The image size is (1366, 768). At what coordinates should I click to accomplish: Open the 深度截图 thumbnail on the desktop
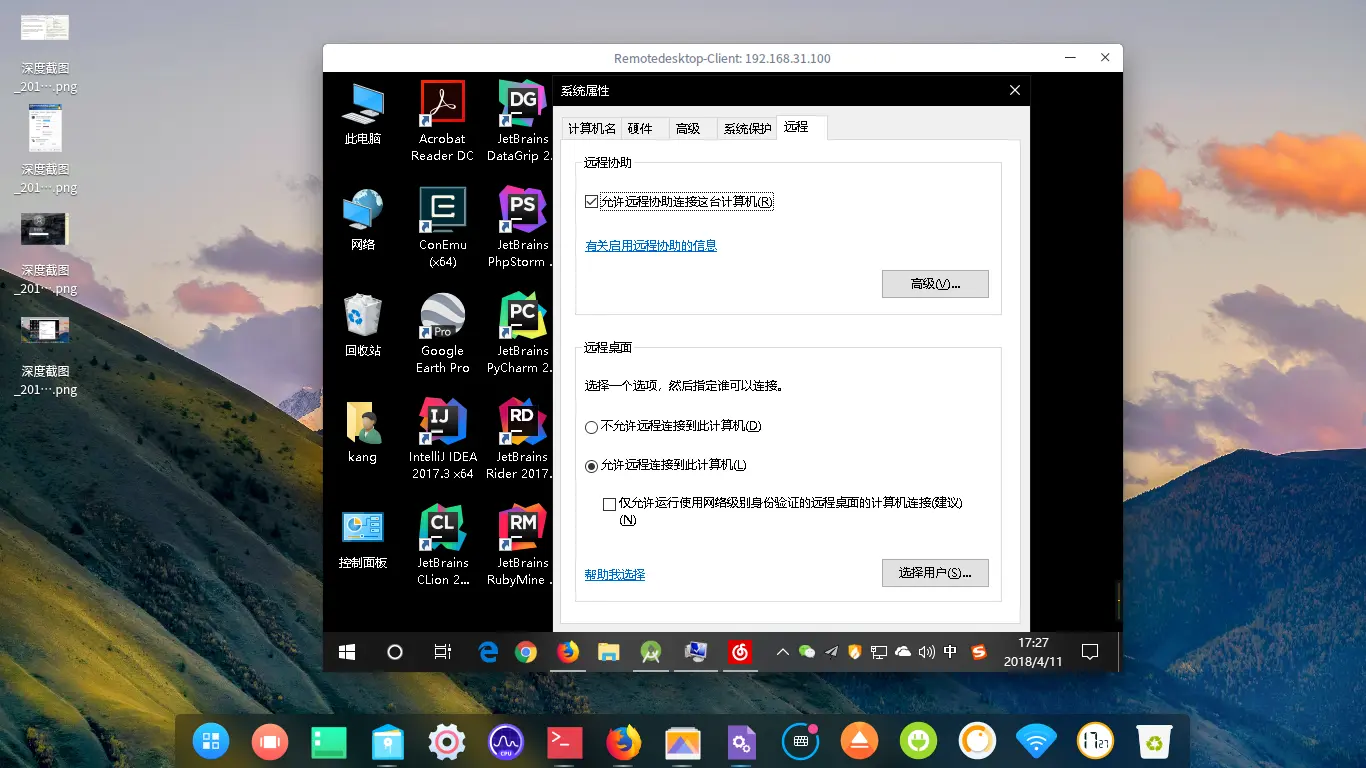[x=44, y=27]
